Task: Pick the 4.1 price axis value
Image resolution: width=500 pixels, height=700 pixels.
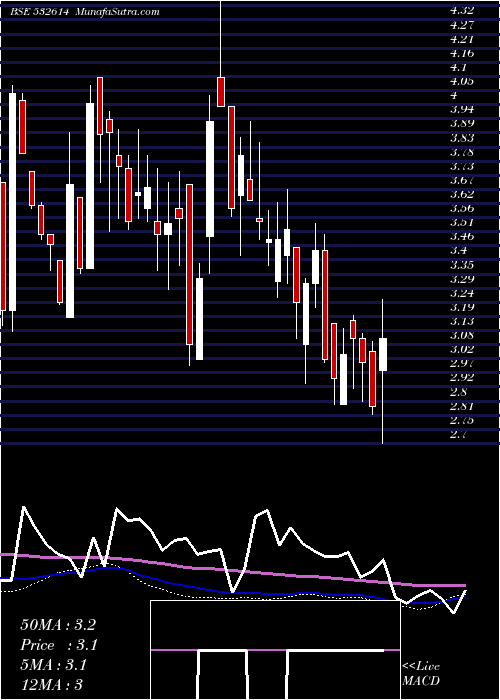Action: (458, 67)
